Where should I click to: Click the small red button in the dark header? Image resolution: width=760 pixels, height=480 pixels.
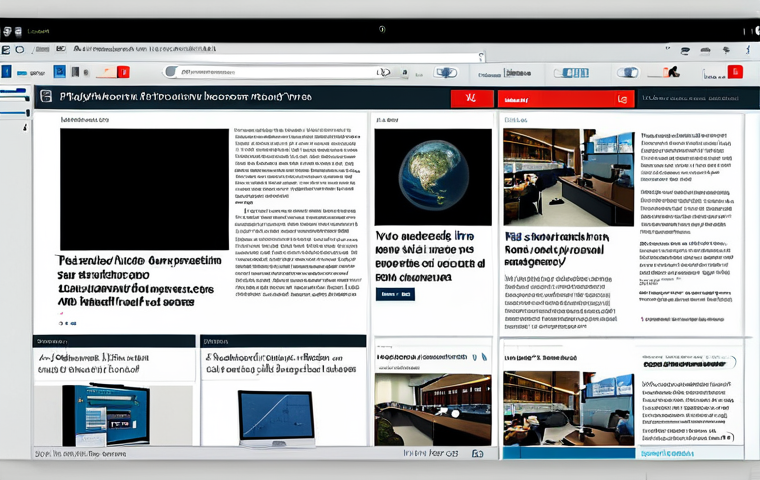(472, 98)
